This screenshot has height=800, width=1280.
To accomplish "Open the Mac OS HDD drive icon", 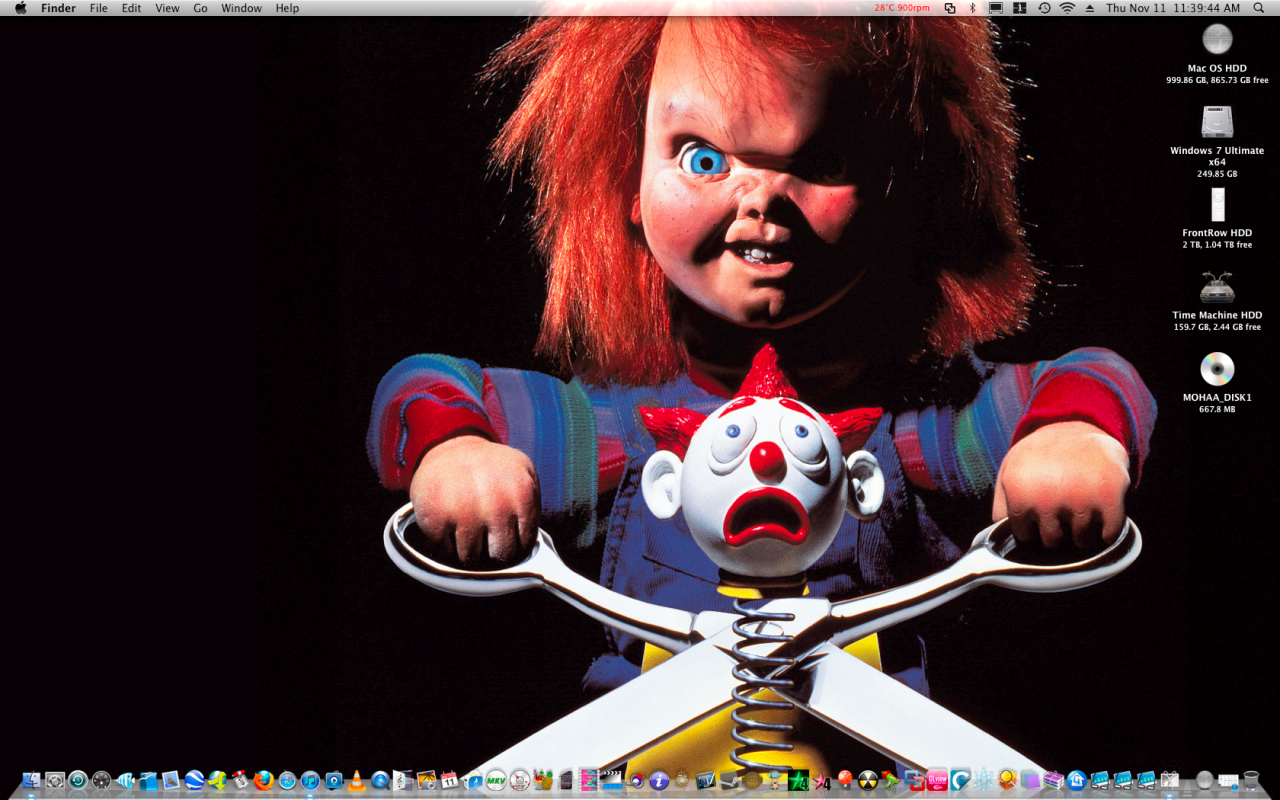I will pyautogui.click(x=1217, y=39).
